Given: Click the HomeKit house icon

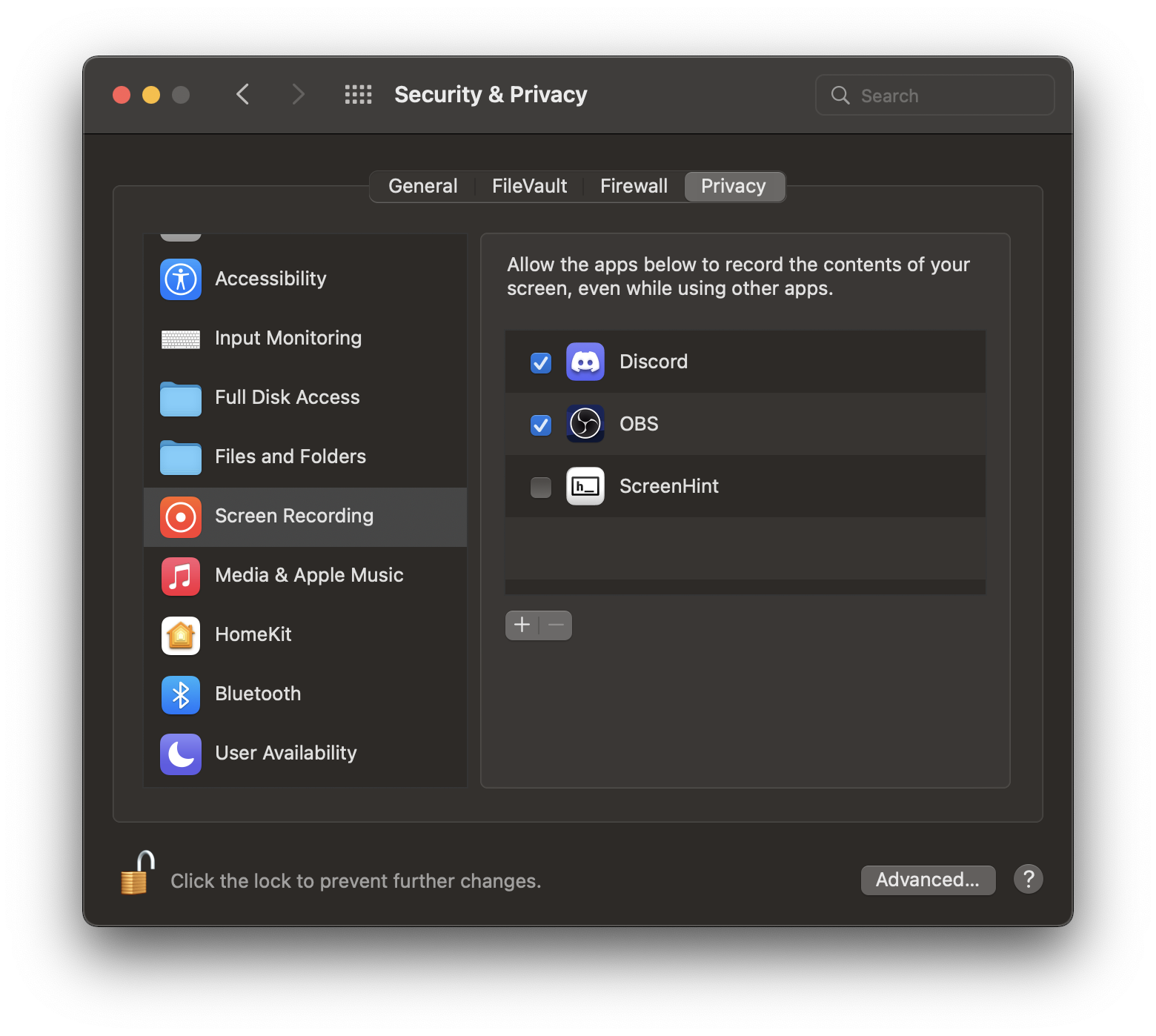Looking at the screenshot, I should coord(181,636).
